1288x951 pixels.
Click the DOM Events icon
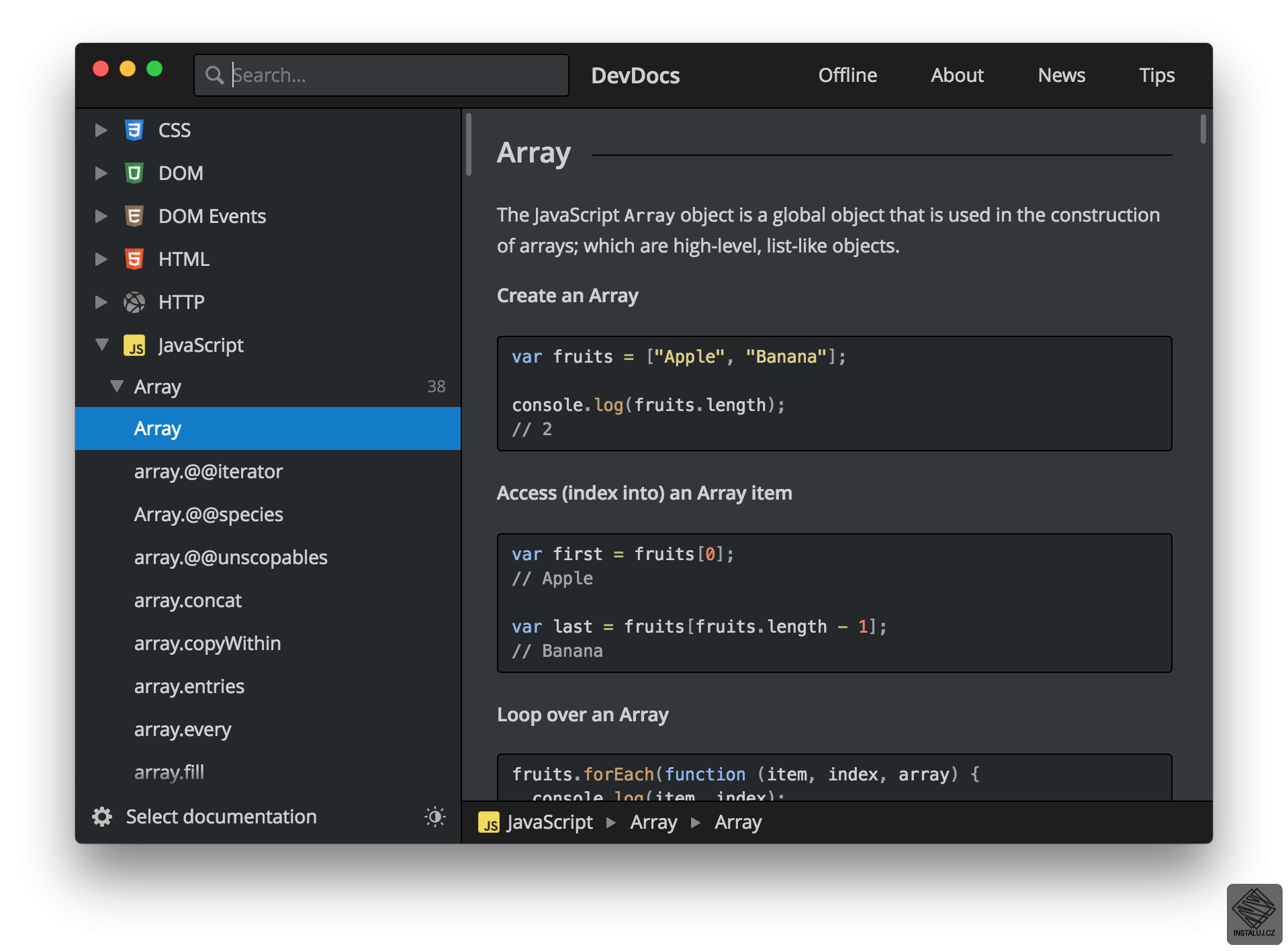pyautogui.click(x=134, y=216)
